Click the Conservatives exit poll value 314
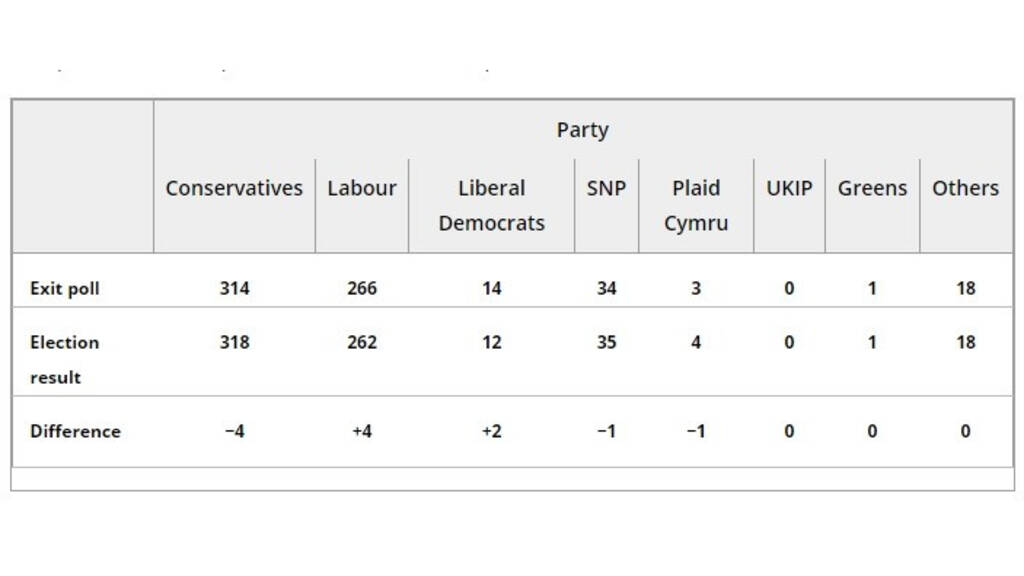Image resolution: width=1024 pixels, height=576 pixels. coord(234,289)
